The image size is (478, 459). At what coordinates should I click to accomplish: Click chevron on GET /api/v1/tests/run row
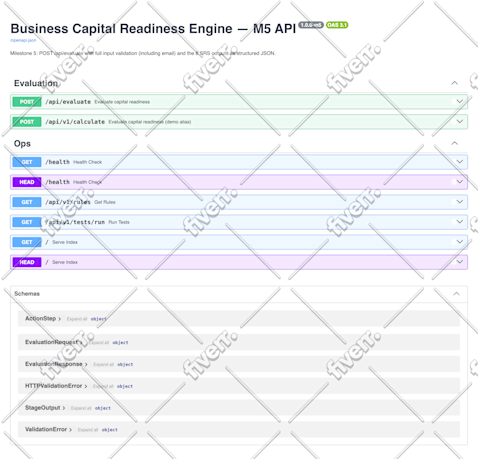point(460,222)
